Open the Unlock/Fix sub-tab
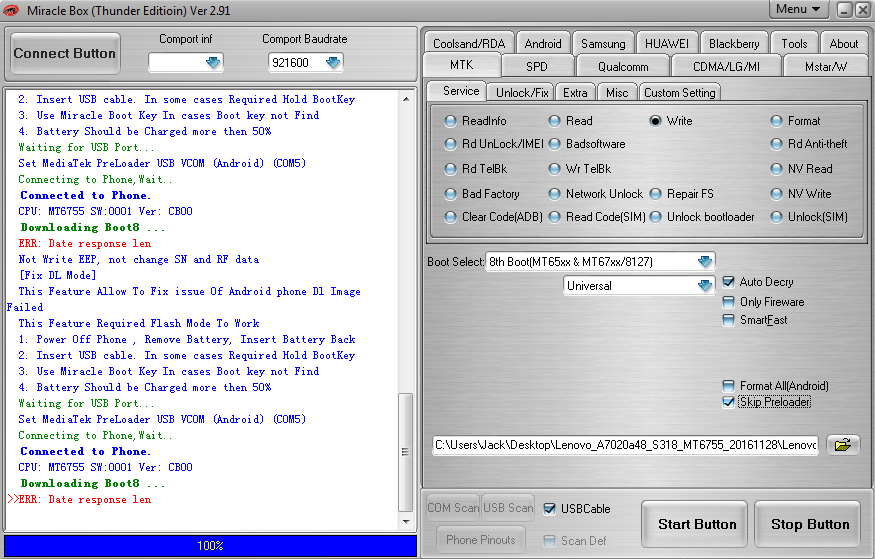This screenshot has width=875, height=559. coord(522,93)
